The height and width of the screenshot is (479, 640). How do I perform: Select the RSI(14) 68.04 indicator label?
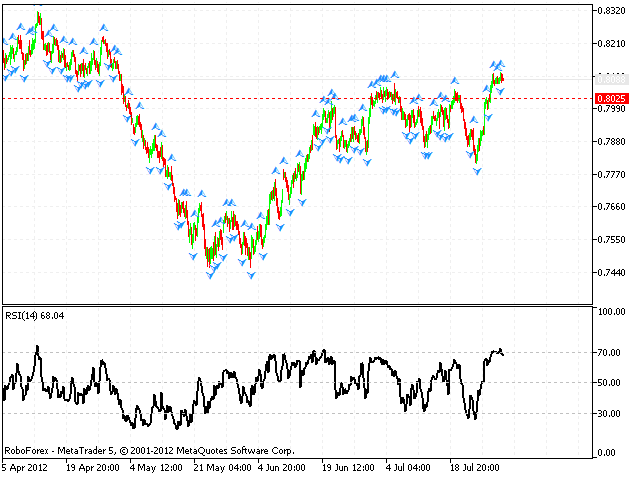click(35, 317)
